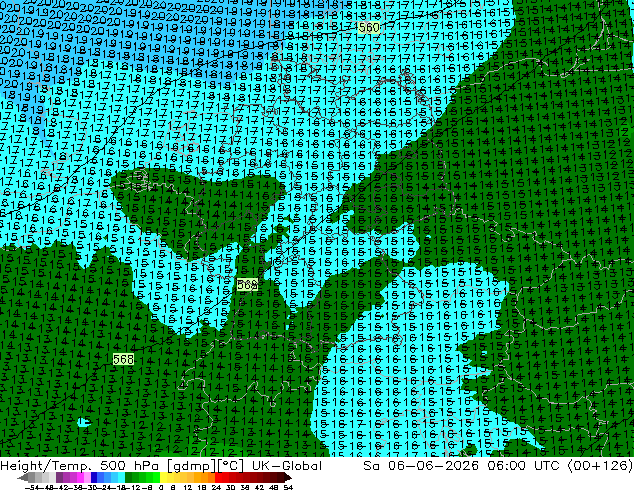Select the yellow swatch in the temperature legend
This screenshot has height=490, width=634.
(163, 478)
